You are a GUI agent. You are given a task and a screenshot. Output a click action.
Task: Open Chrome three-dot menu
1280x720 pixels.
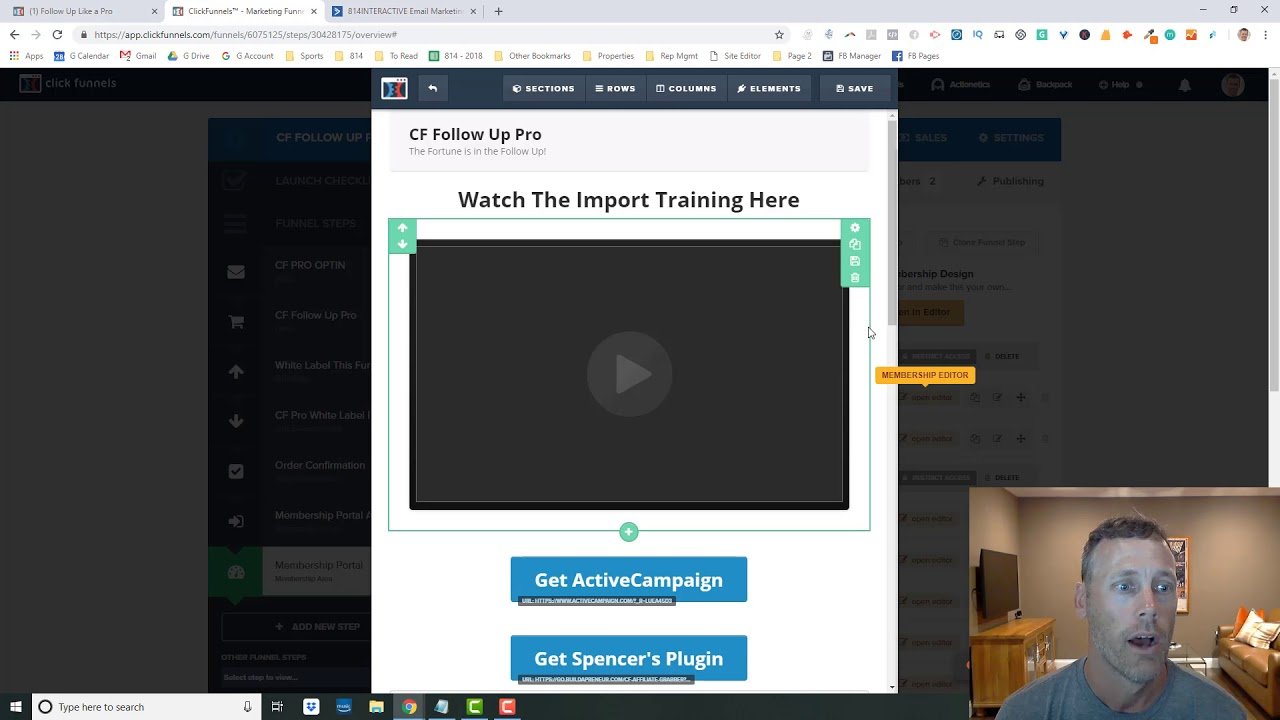coord(1265,34)
